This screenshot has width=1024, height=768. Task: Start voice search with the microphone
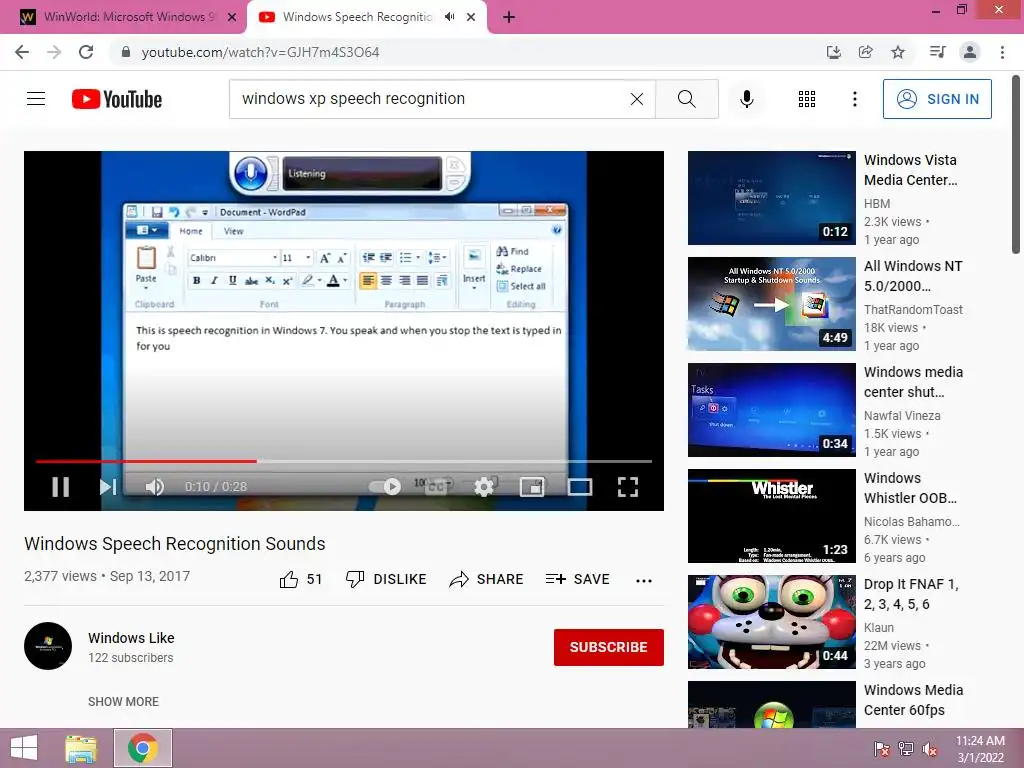click(x=747, y=99)
